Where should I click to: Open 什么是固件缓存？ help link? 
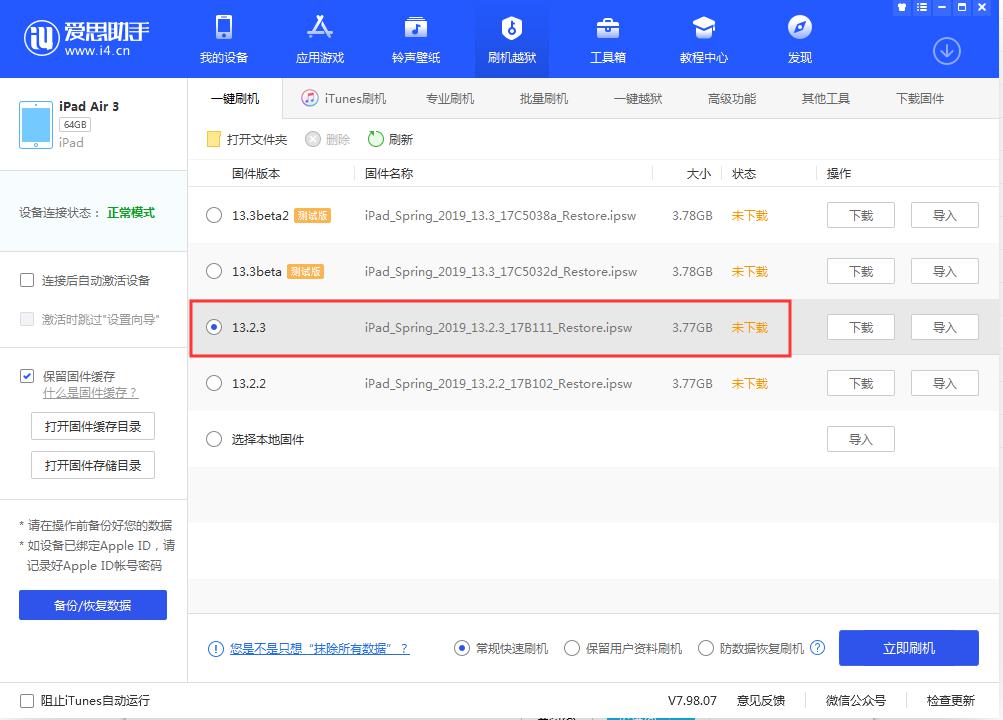(90, 393)
